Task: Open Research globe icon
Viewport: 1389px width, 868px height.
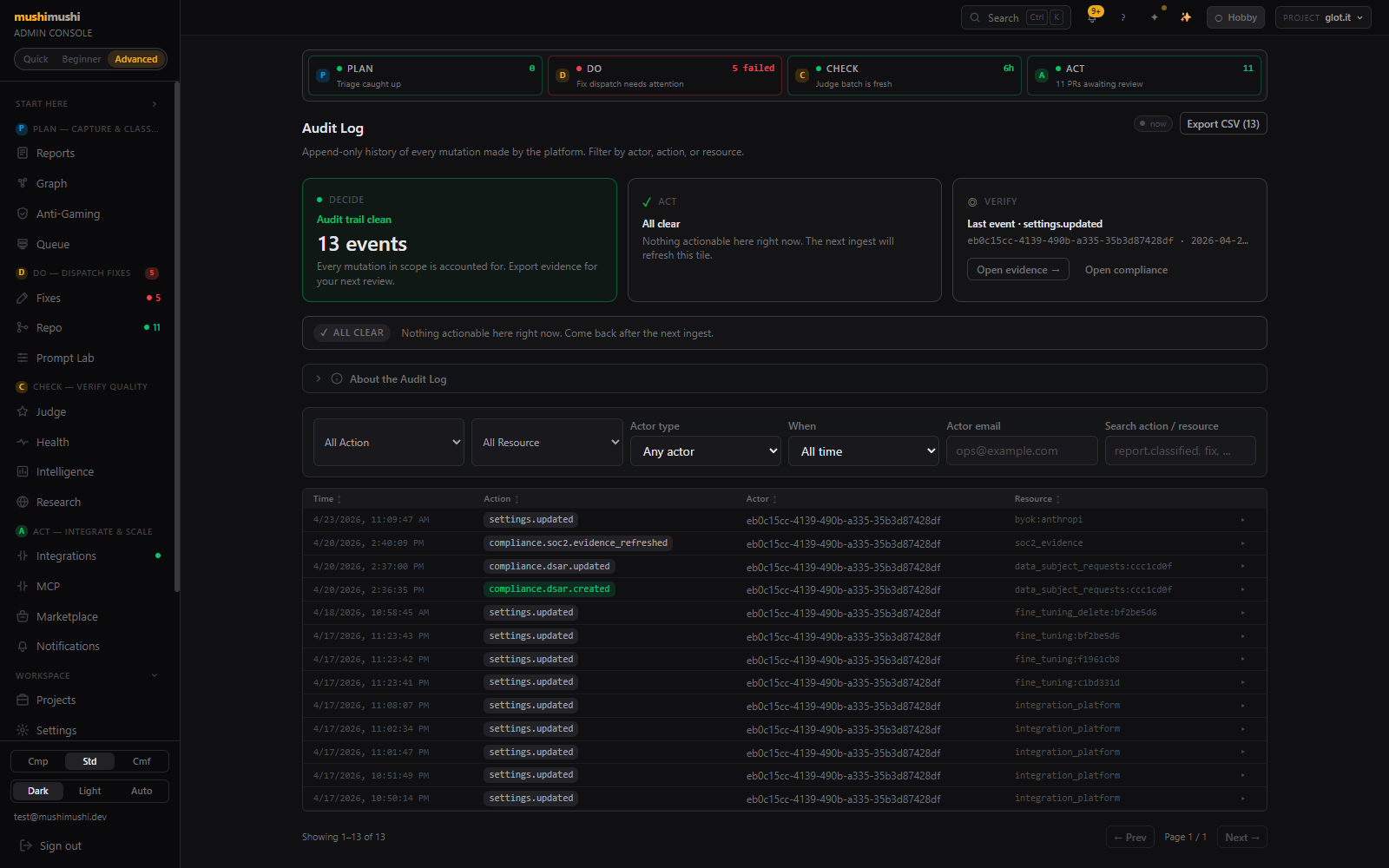Action: [23, 502]
